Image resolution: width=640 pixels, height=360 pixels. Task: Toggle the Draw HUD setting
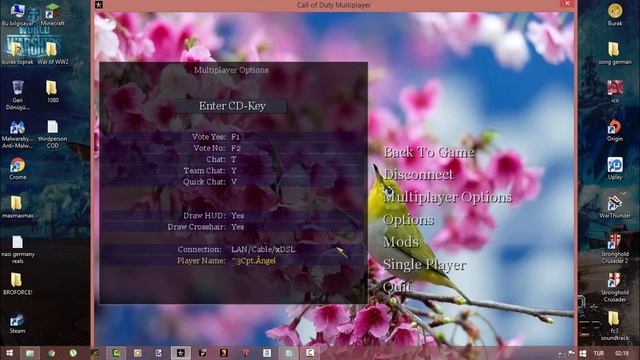tap(232, 216)
